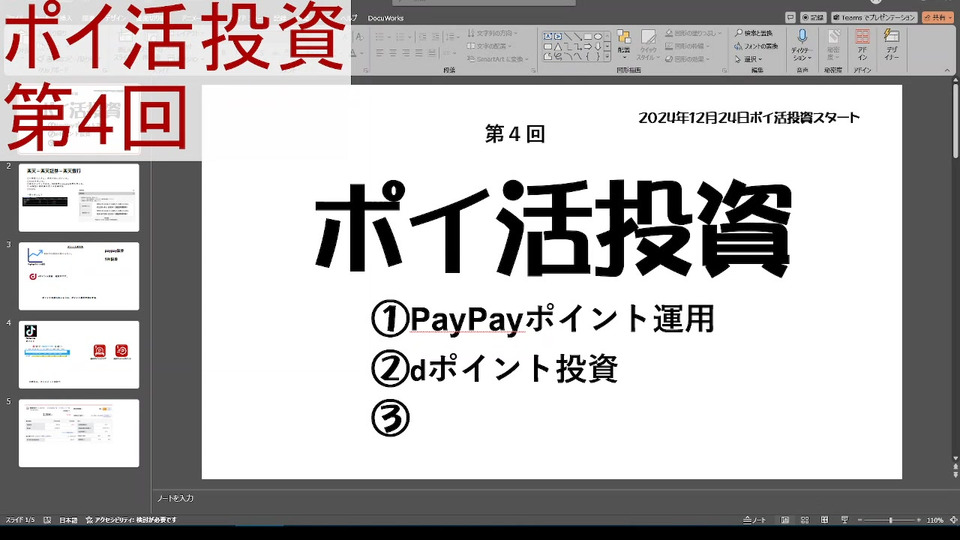960x540 pixels.
Task: Click the decrease indent level icon
Action: click(422, 37)
